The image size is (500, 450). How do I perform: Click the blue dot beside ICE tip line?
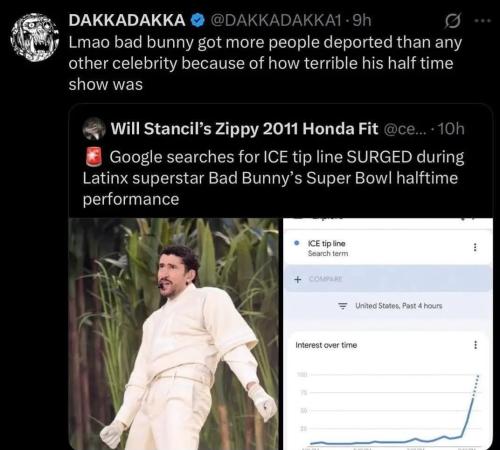point(296,243)
